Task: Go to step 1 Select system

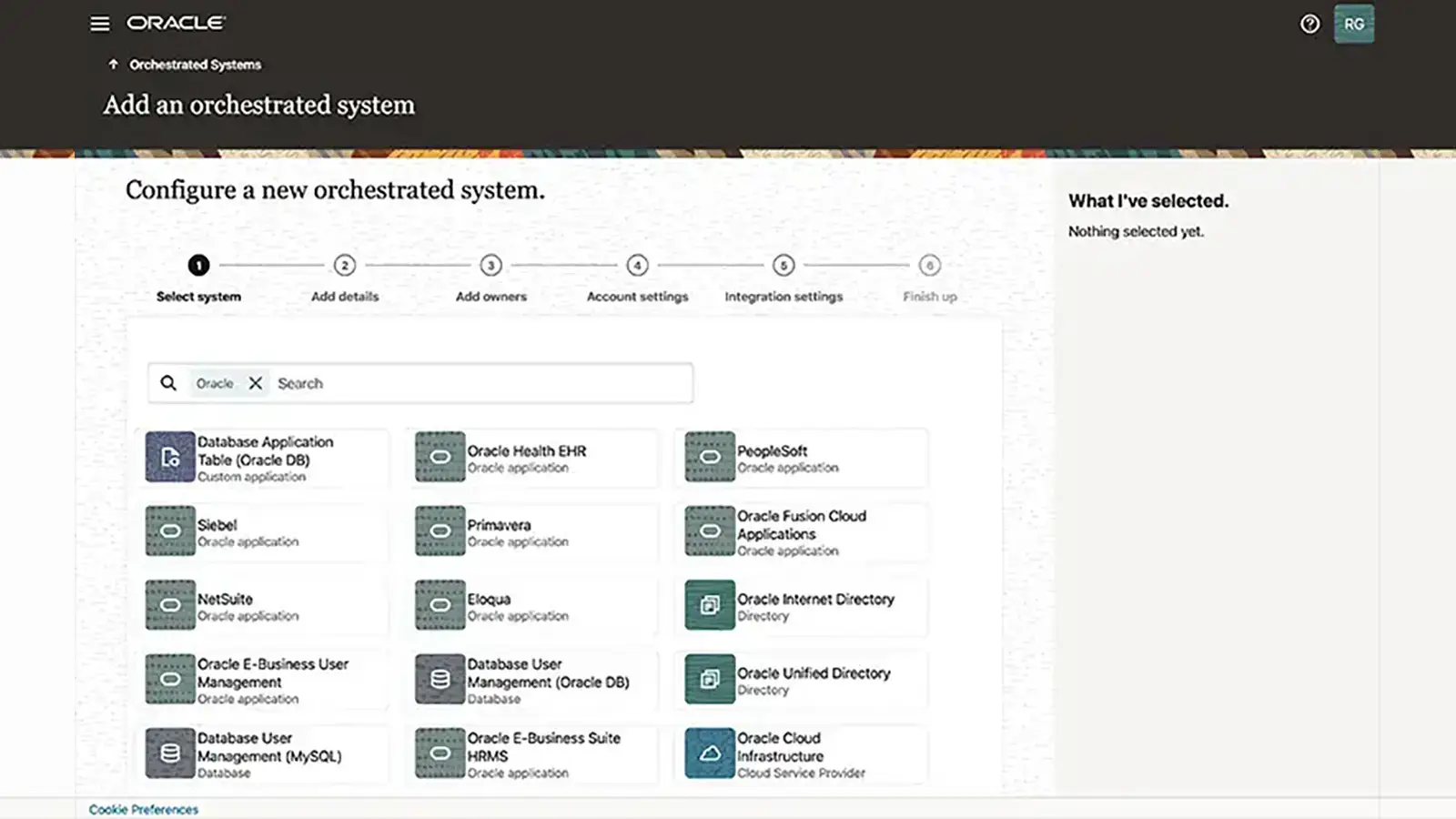Action: [198, 265]
